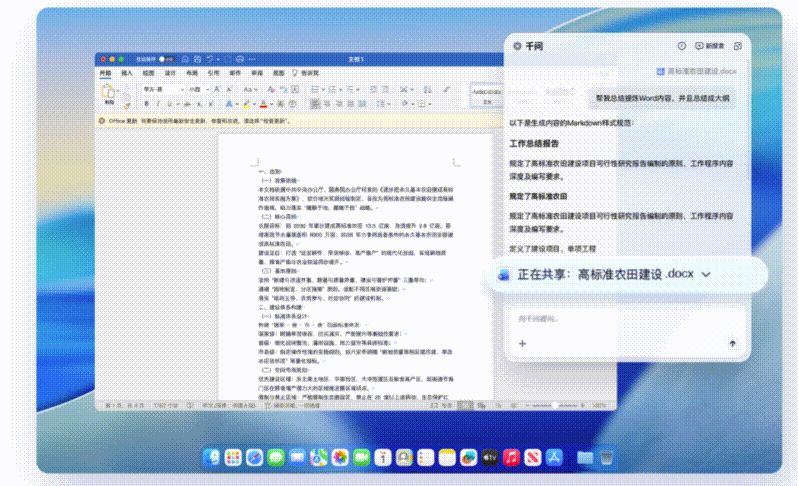This screenshot has width=798, height=486.
Task: Adjust the Word zoom slider in status bar
Action: coord(553,405)
